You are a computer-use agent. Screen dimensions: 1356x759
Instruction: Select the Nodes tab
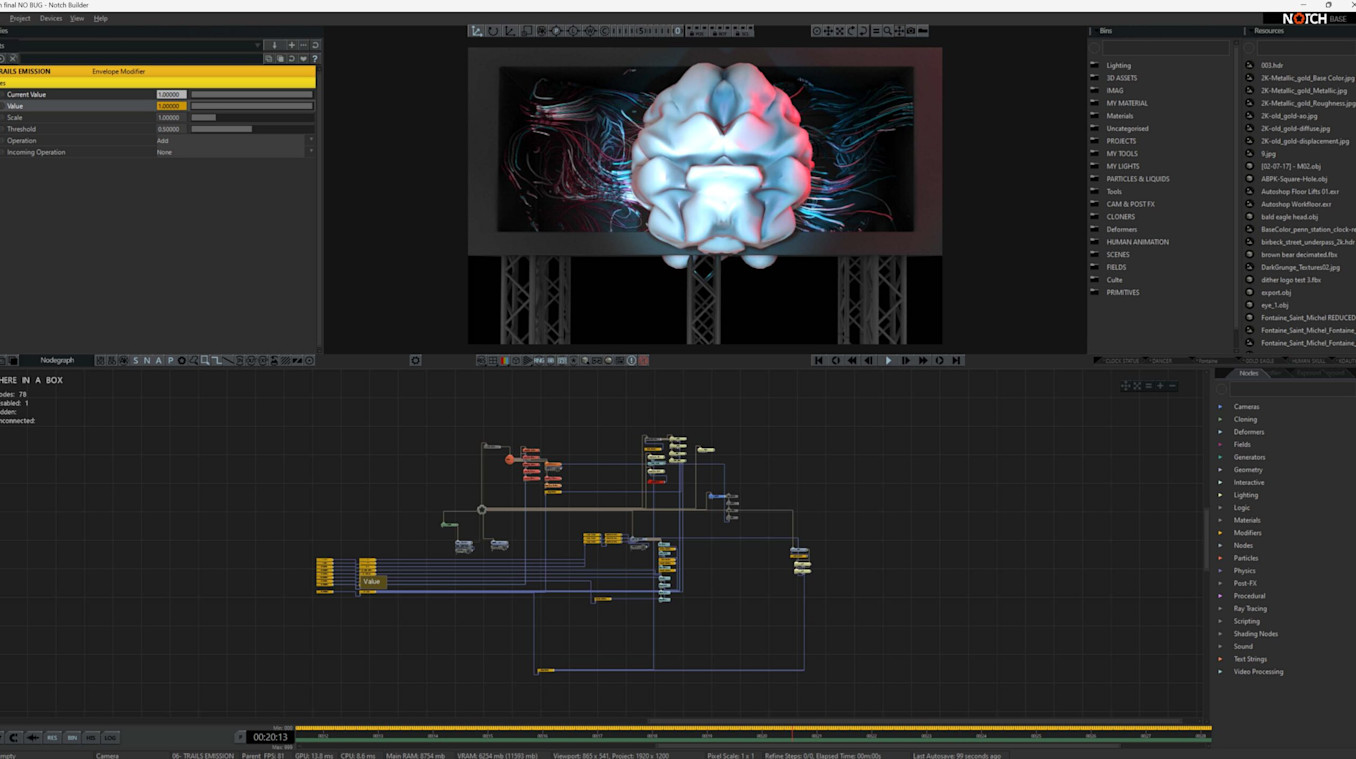point(1248,373)
